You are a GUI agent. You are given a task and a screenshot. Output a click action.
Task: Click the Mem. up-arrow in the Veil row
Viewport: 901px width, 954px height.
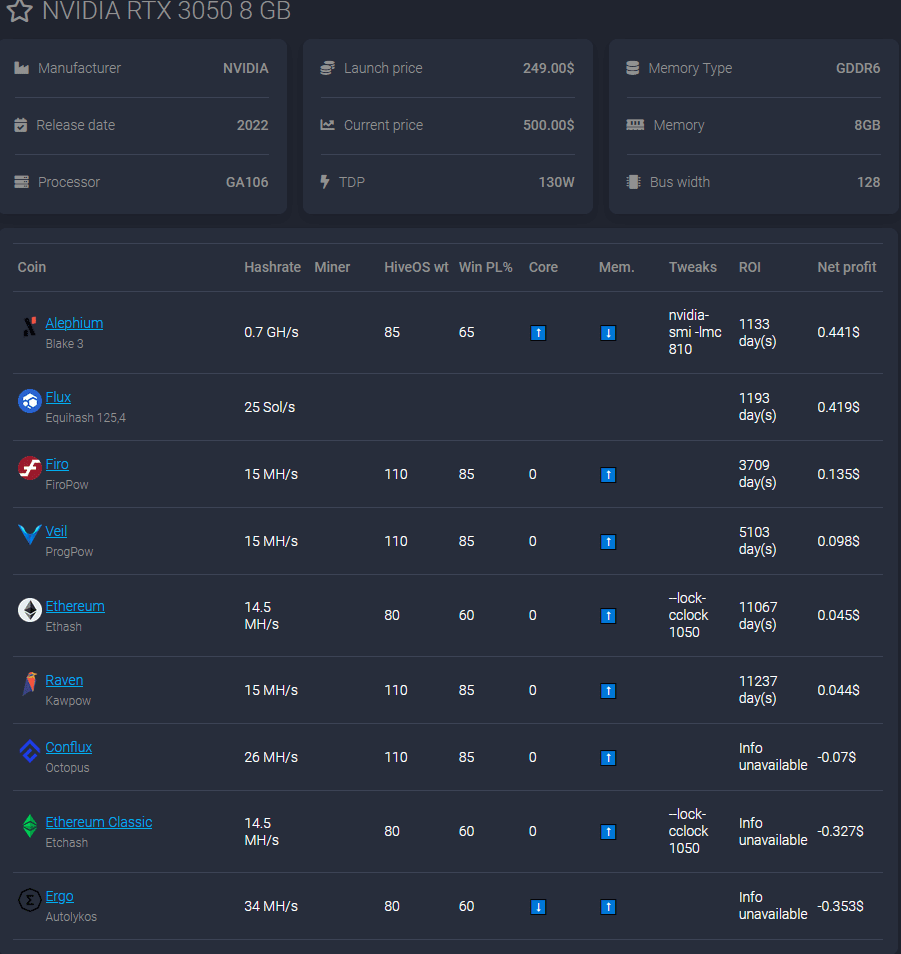(608, 541)
